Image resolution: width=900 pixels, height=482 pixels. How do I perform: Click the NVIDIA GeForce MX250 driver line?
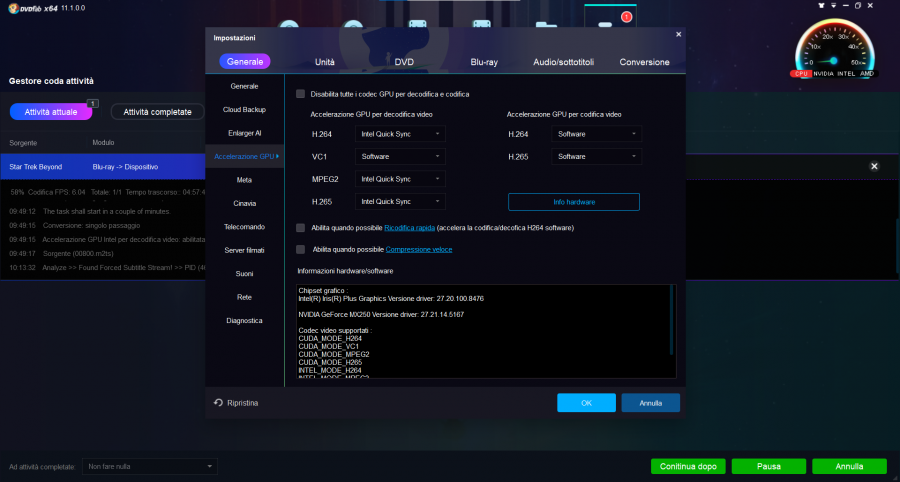point(381,314)
